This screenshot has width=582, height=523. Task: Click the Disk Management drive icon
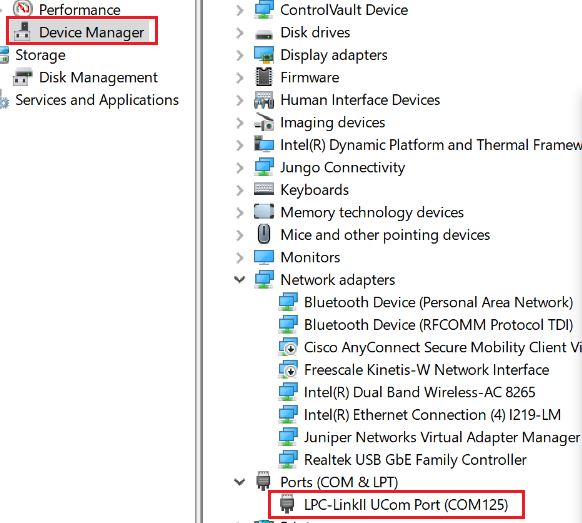[x=22, y=77]
